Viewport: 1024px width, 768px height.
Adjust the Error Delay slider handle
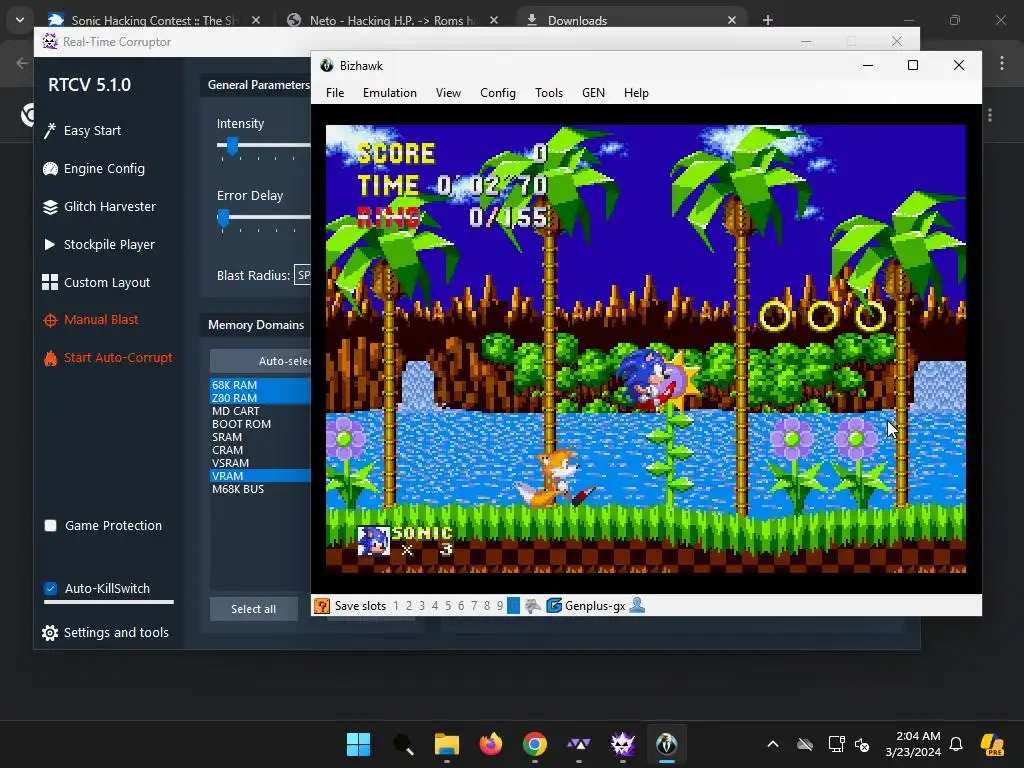click(223, 218)
